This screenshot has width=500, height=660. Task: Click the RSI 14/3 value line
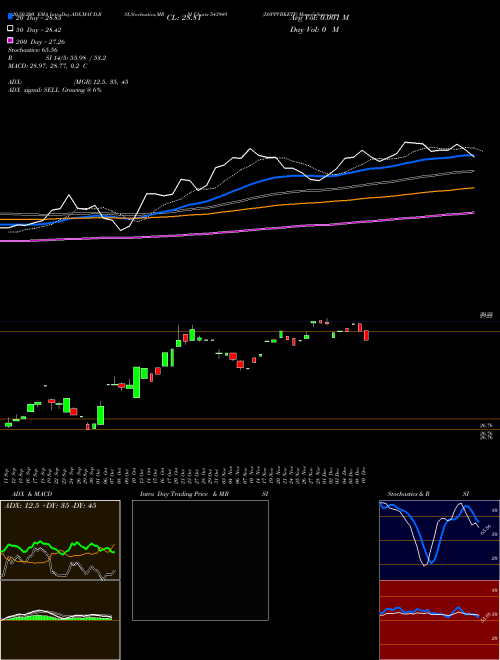click(57, 58)
